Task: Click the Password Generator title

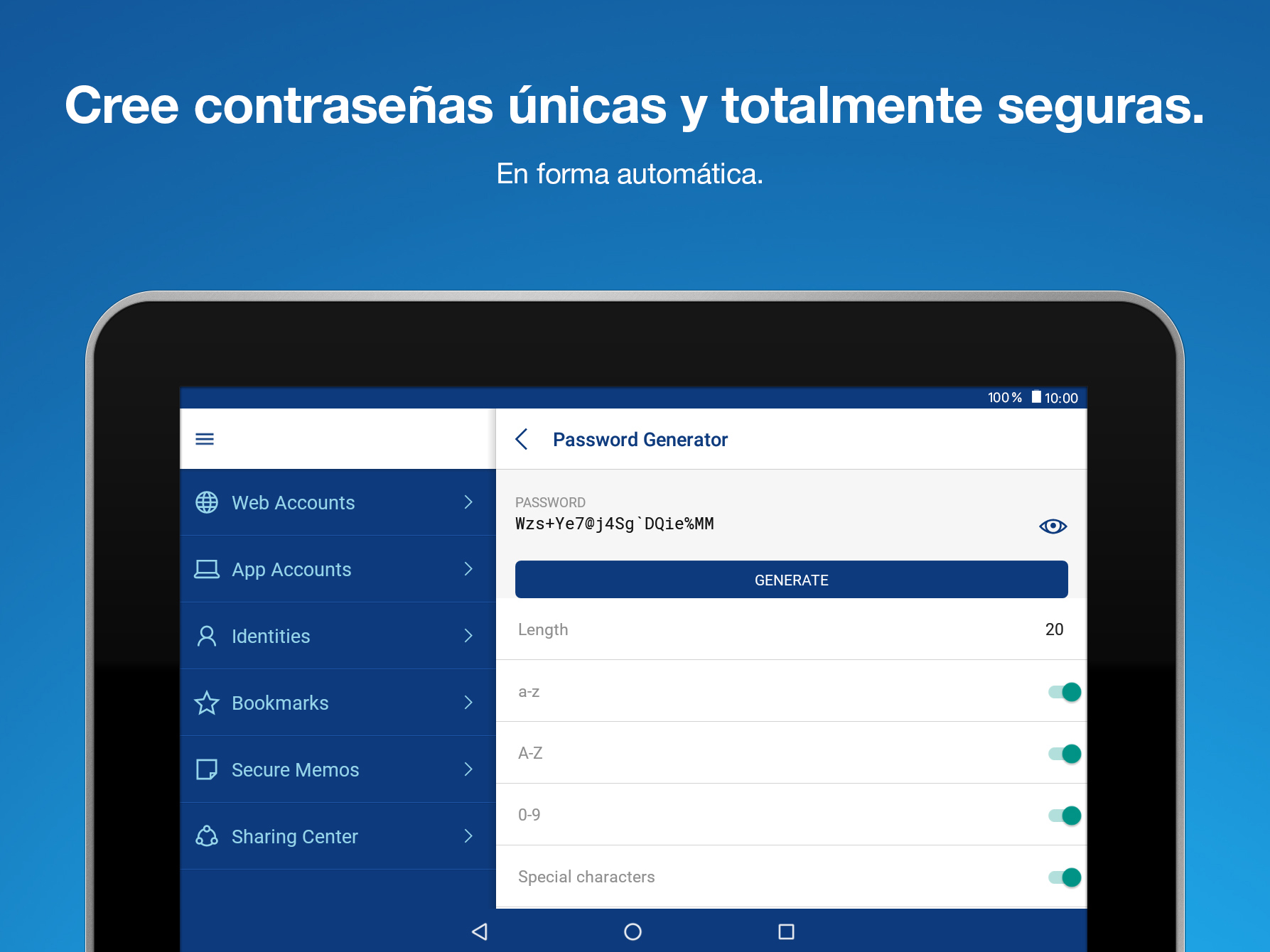Action: [x=640, y=440]
